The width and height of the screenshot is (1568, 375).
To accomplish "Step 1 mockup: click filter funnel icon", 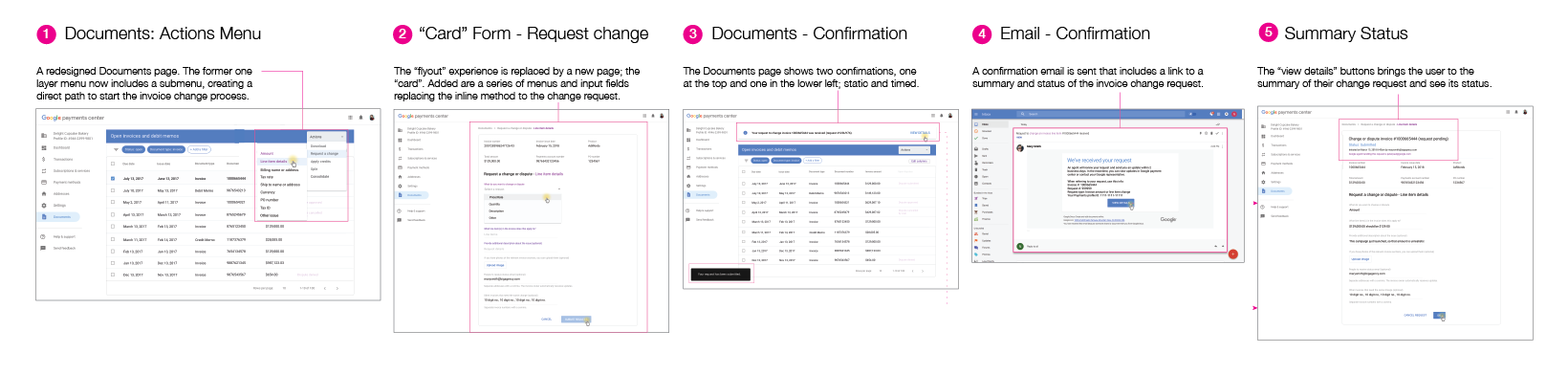I will pyautogui.click(x=116, y=149).
